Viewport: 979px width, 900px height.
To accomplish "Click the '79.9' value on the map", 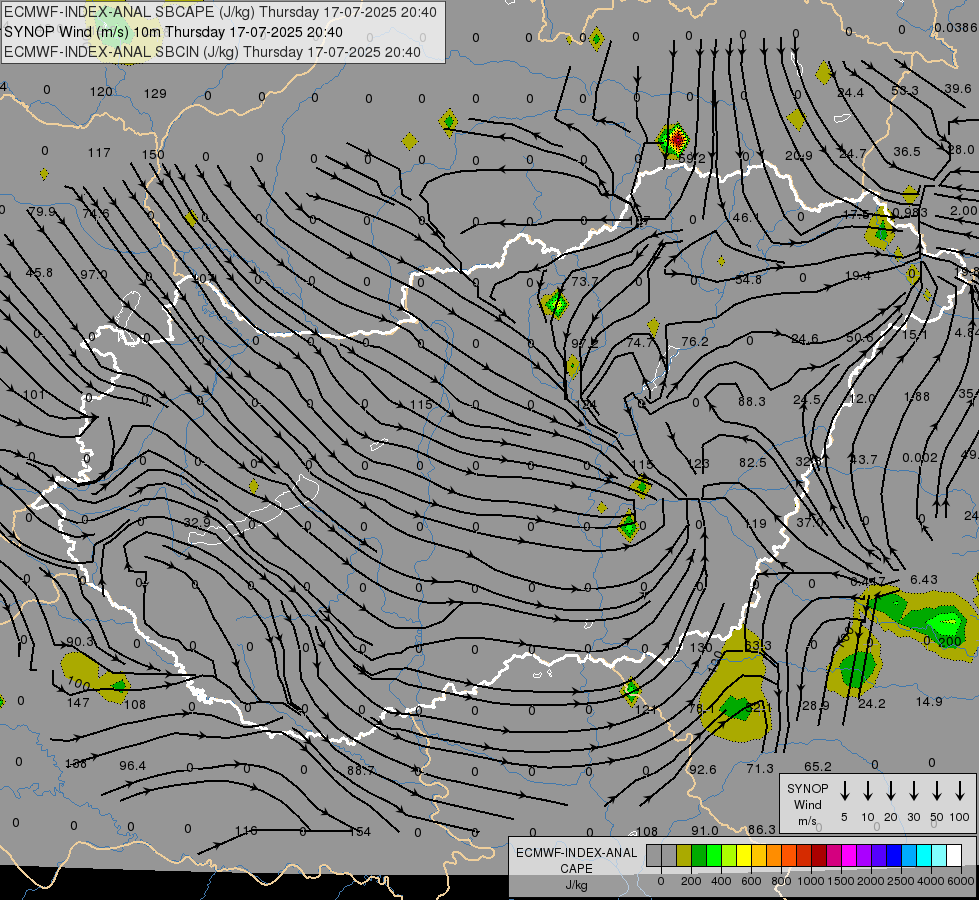I will pyautogui.click(x=42, y=212).
